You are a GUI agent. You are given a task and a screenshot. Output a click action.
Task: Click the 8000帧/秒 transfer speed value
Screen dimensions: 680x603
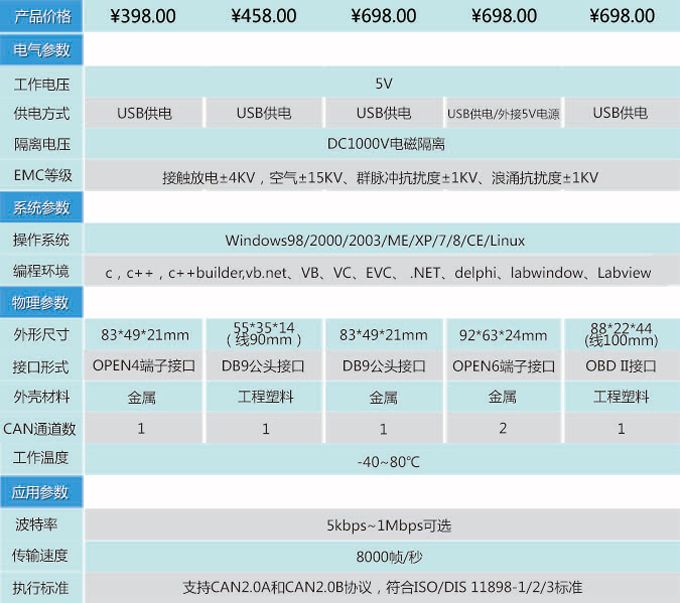click(x=383, y=556)
